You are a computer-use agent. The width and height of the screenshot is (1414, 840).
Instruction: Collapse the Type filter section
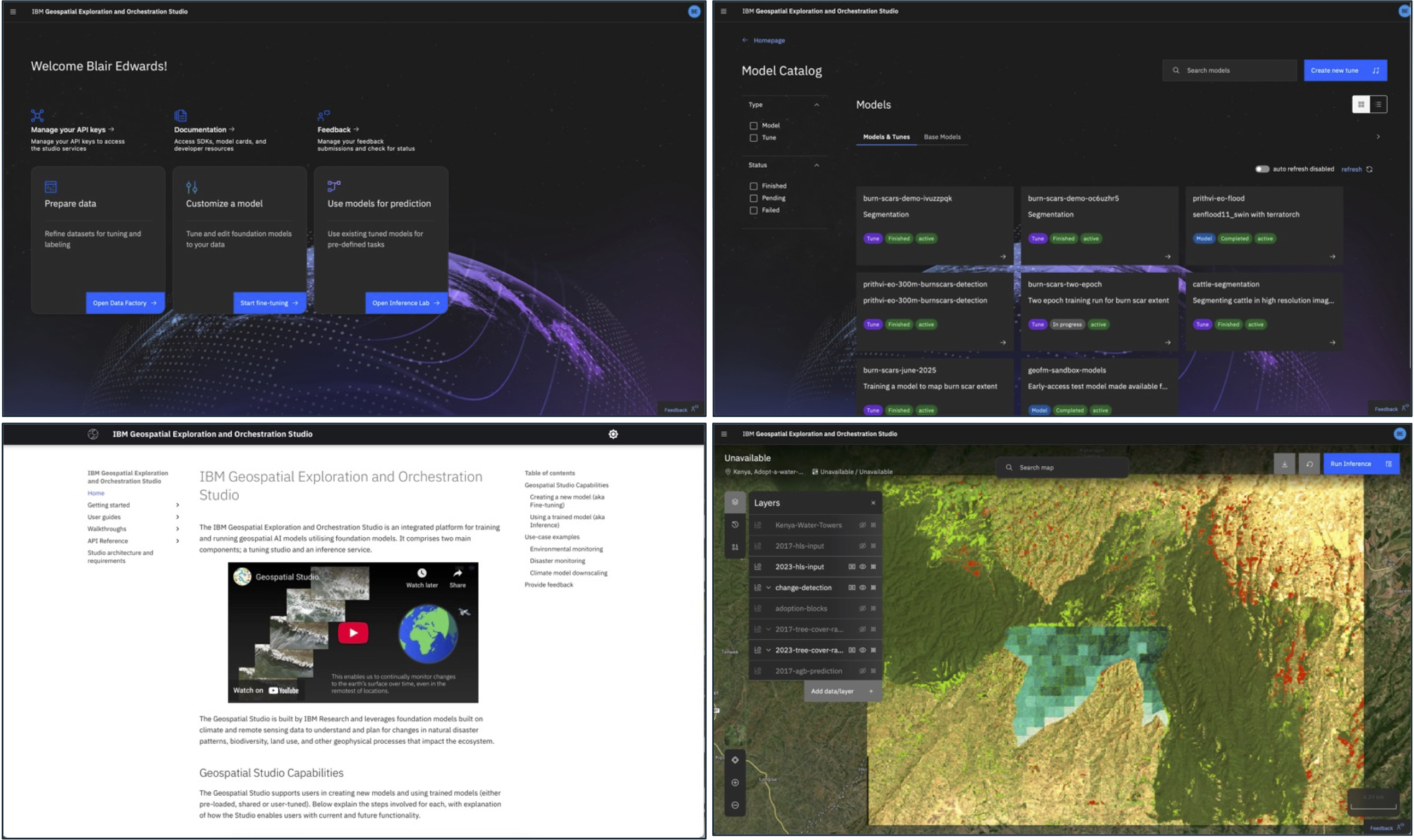[816, 105]
